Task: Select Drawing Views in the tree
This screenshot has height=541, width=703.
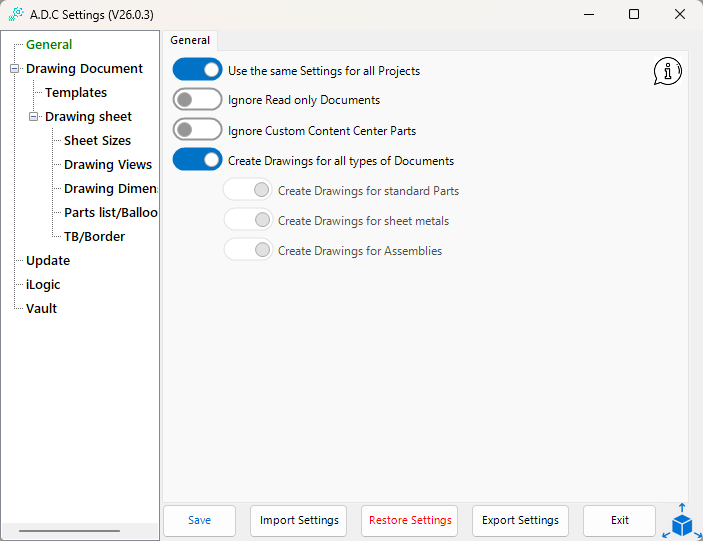Action: (108, 165)
